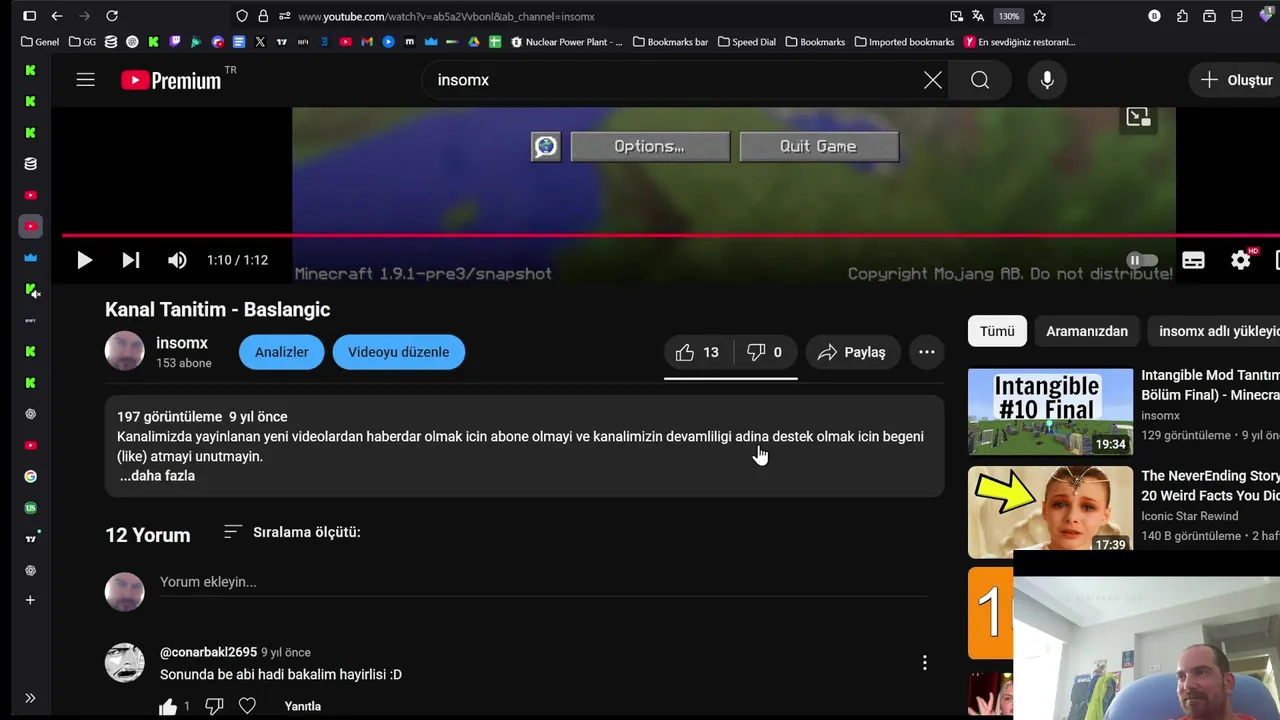Open the blue crown sidebar tab
This screenshot has height=720, width=1280.
click(x=30, y=257)
